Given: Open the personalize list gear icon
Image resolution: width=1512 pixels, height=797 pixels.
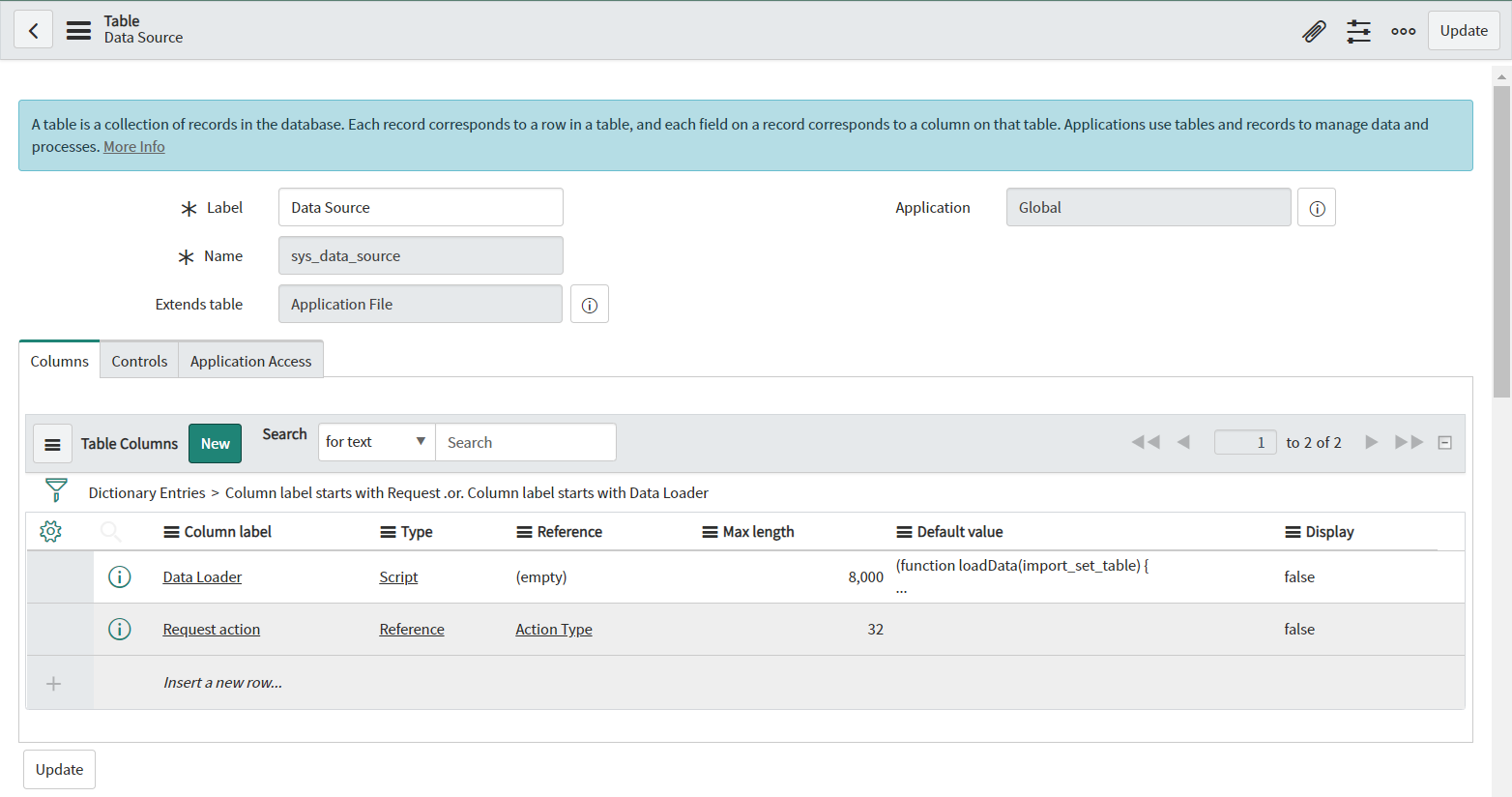Looking at the screenshot, I should tap(50, 531).
